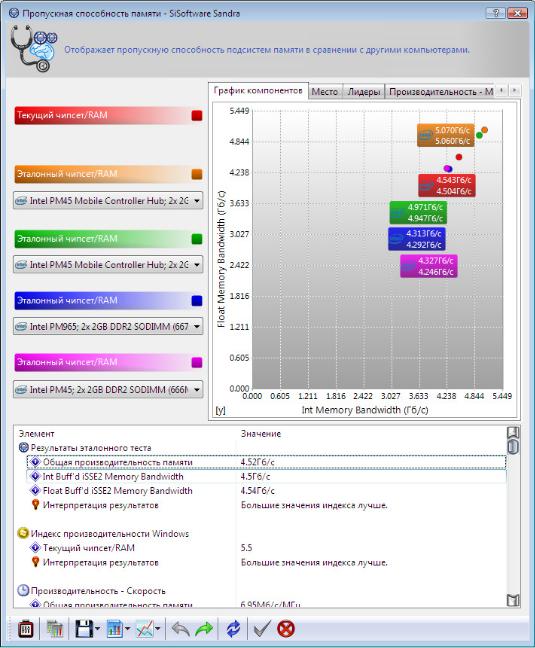Click the tab strip's right scroll arrow
This screenshot has height=648, width=535.
(514, 90)
